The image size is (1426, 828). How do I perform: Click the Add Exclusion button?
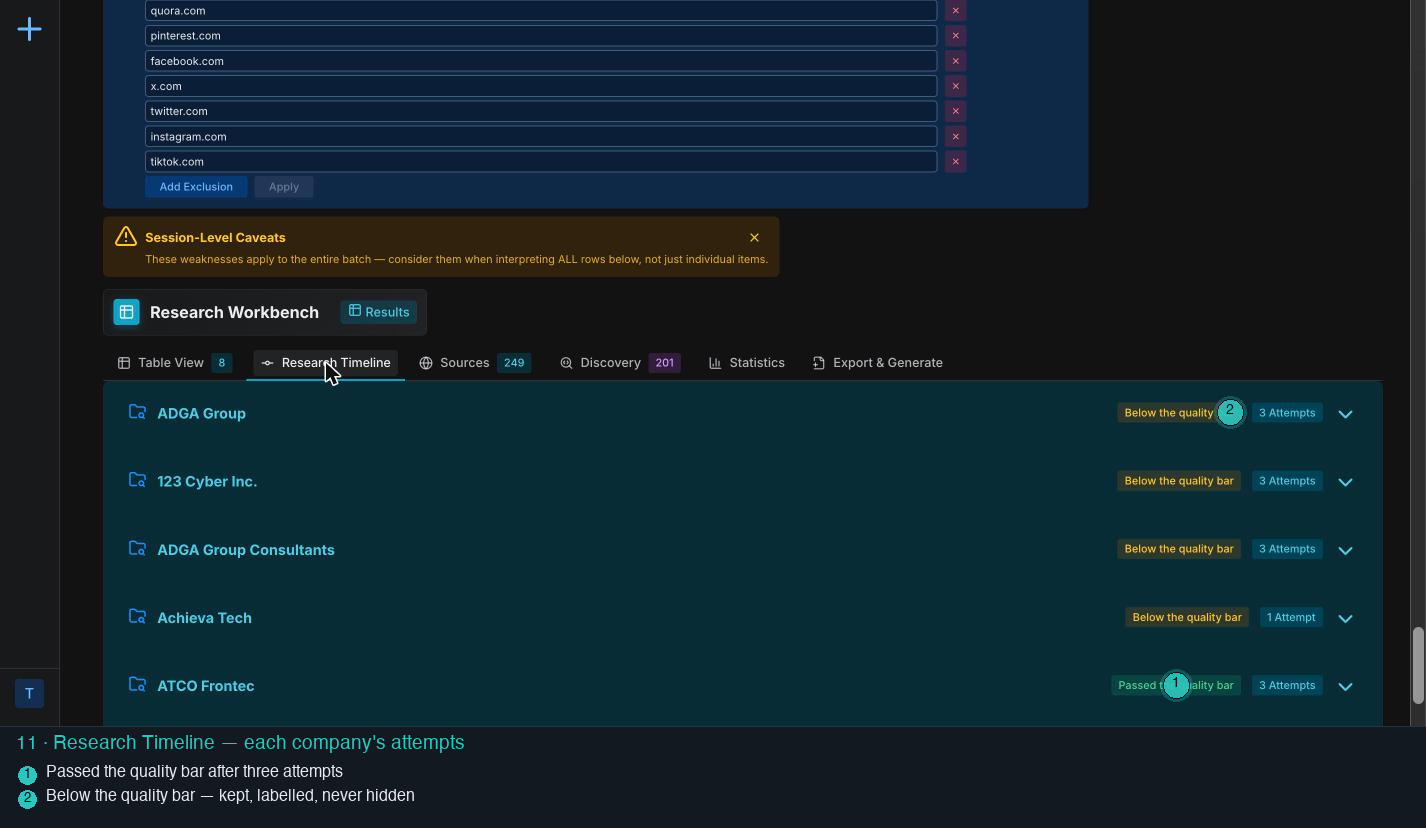coord(196,187)
